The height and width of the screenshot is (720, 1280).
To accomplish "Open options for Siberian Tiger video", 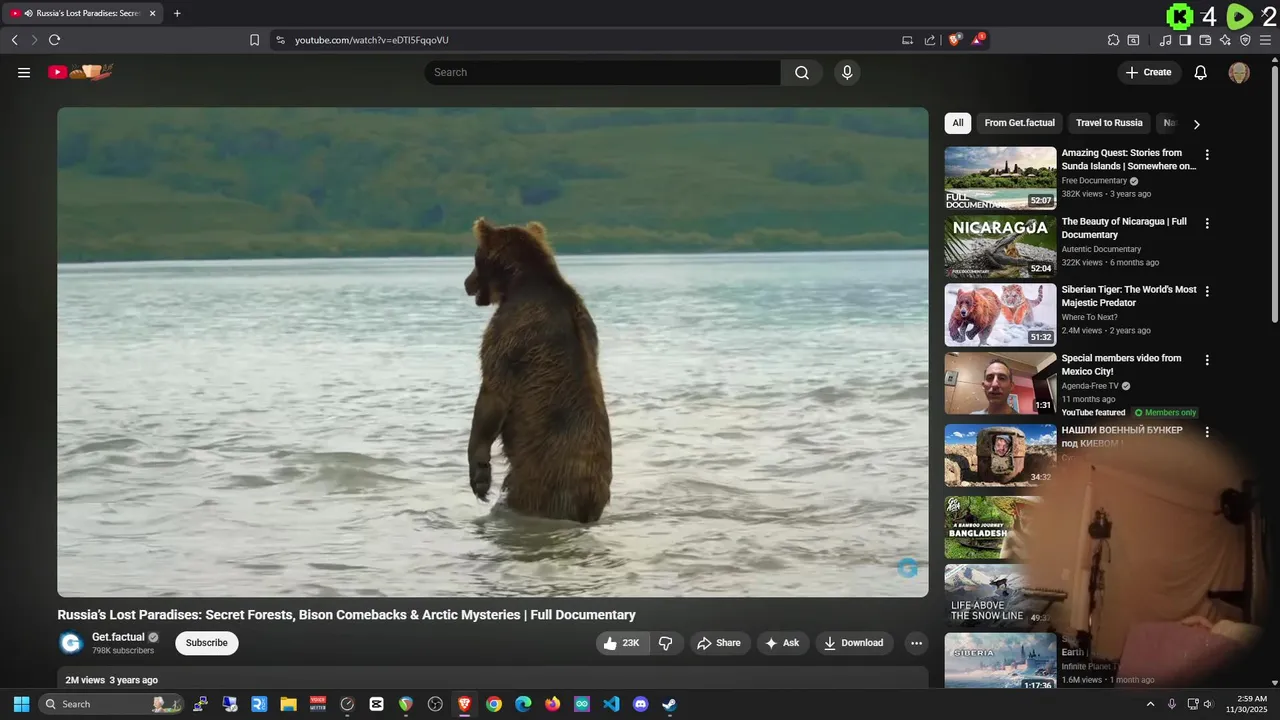I will pos(1207,291).
